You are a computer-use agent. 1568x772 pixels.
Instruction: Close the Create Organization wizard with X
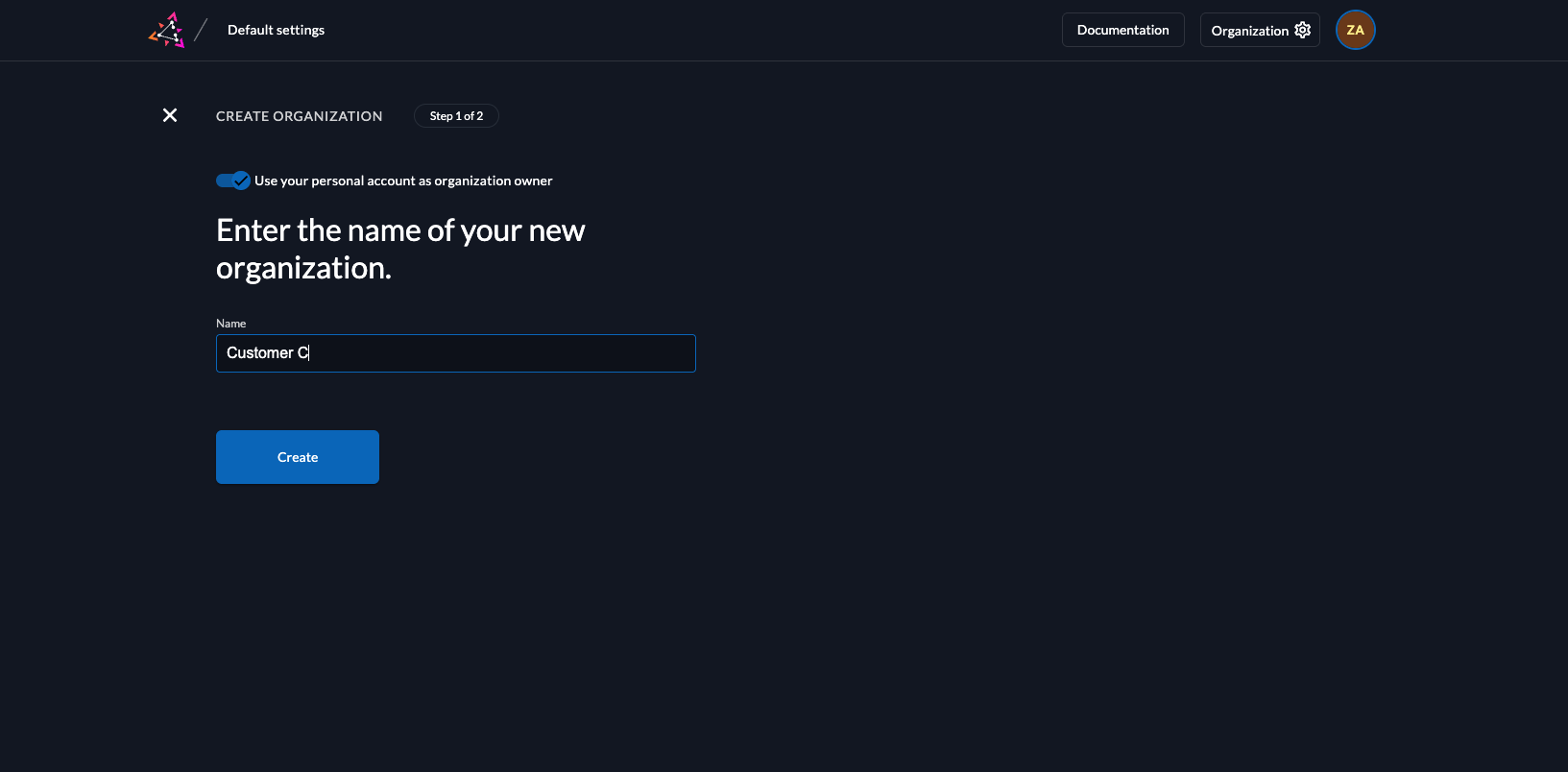pyautogui.click(x=170, y=115)
